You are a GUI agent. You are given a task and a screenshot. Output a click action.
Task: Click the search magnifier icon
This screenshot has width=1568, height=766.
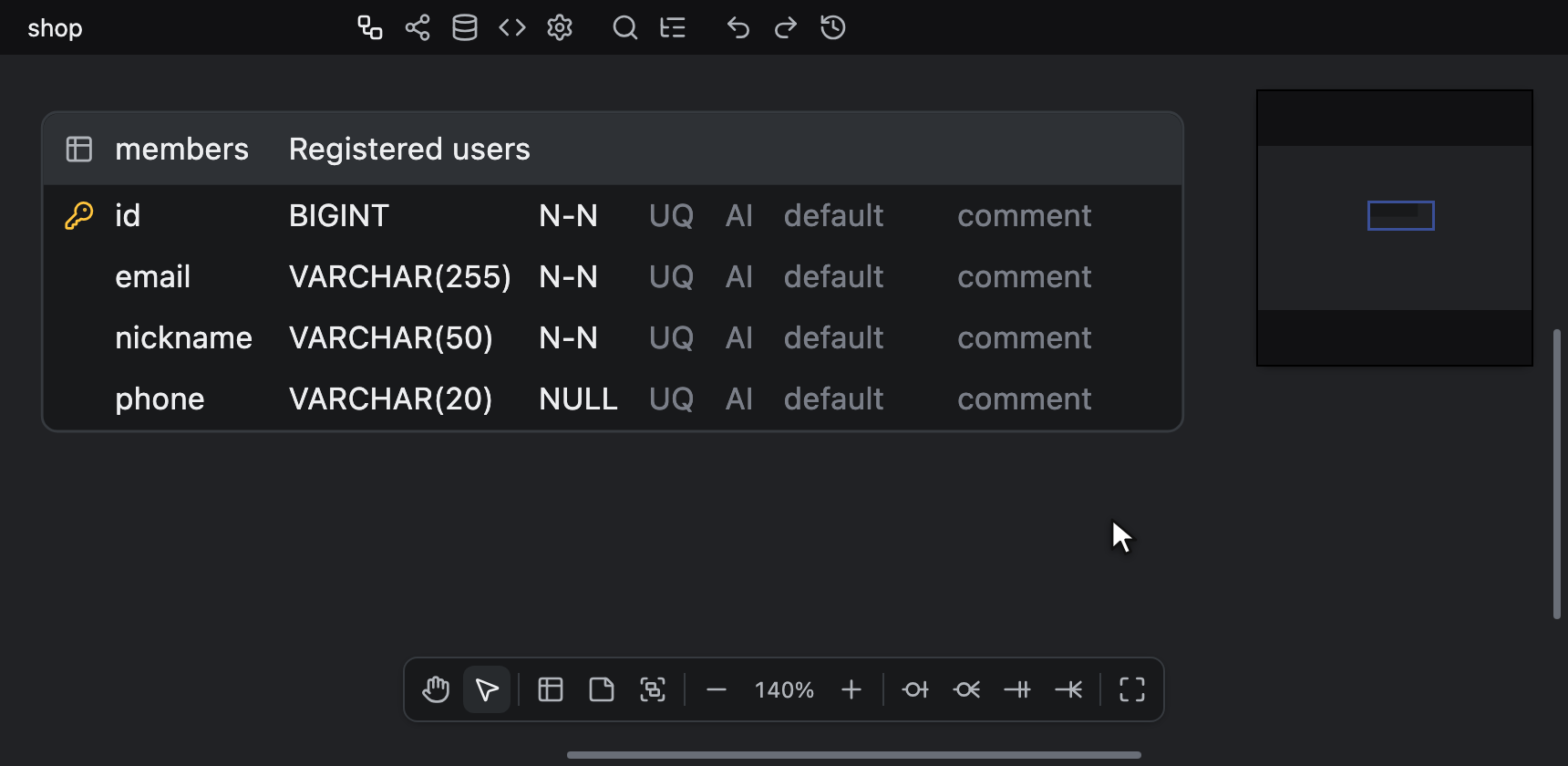pos(625,27)
